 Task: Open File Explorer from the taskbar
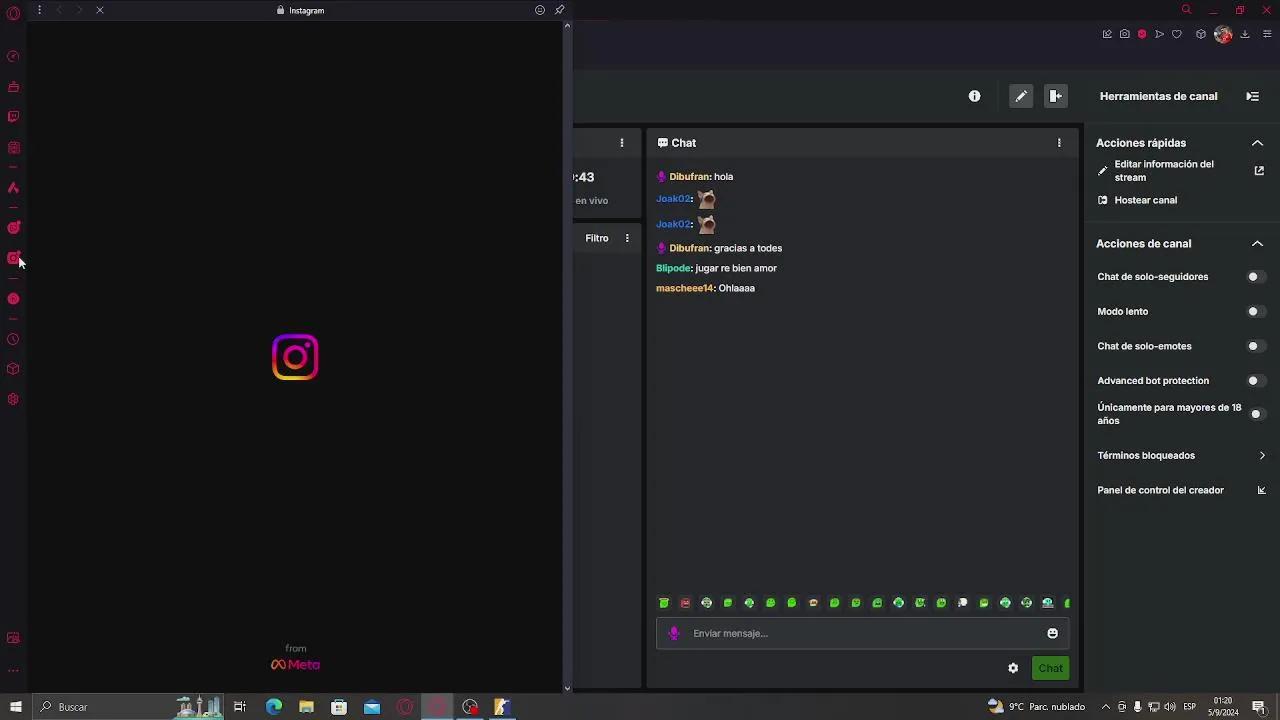tap(306, 707)
